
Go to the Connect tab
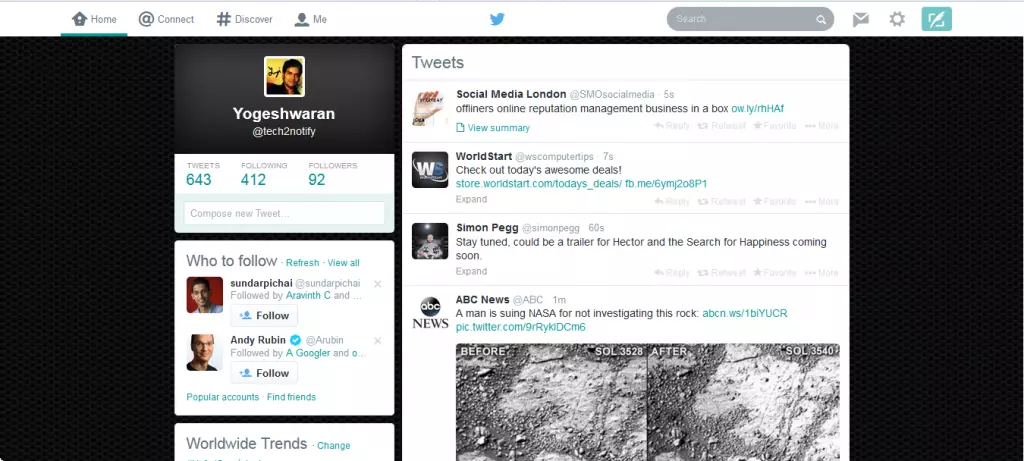pos(166,19)
